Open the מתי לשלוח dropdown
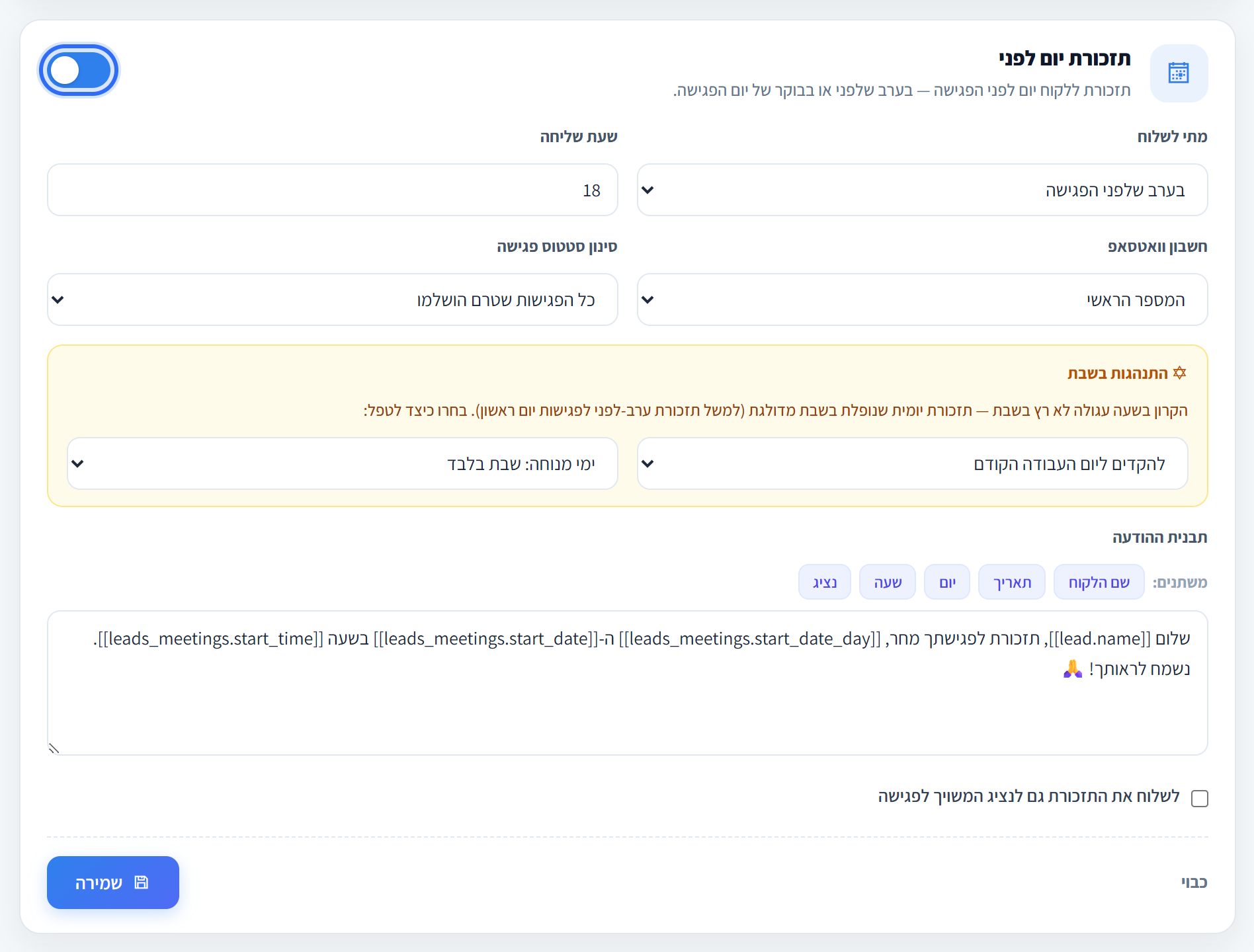The width and height of the screenshot is (1254, 952). 922,190
